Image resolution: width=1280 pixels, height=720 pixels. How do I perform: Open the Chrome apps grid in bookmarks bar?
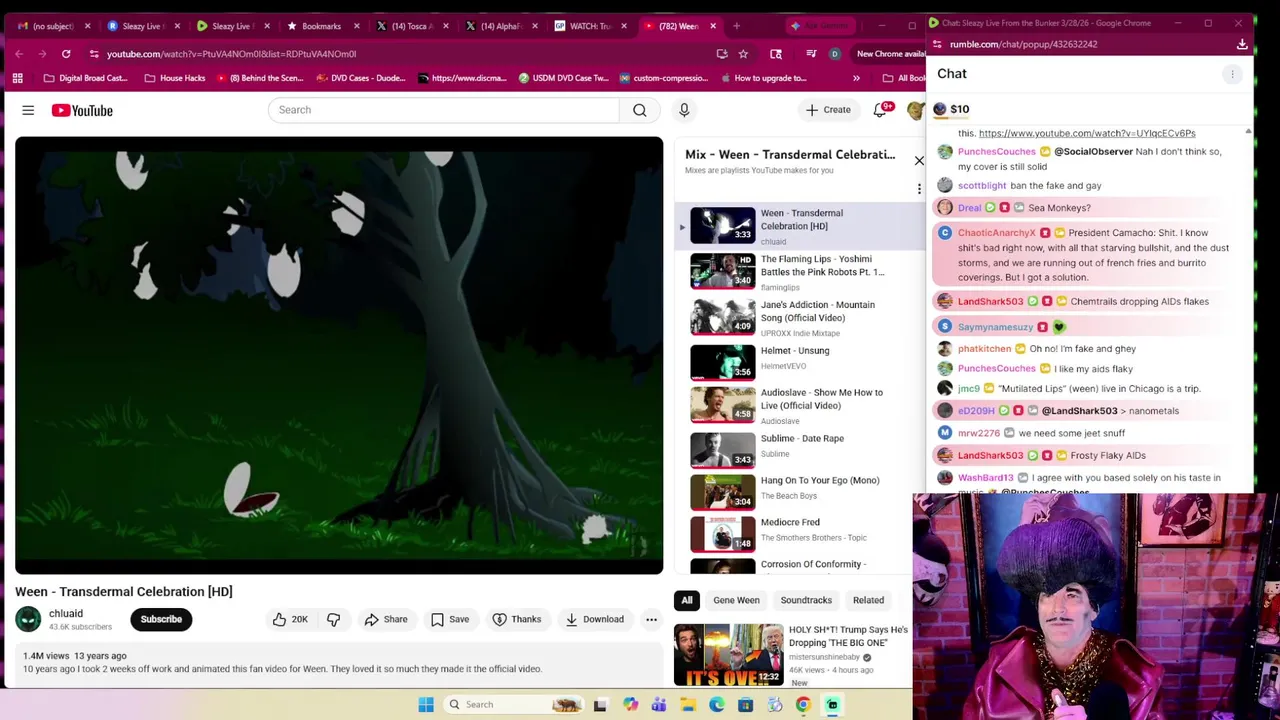tap(17, 78)
